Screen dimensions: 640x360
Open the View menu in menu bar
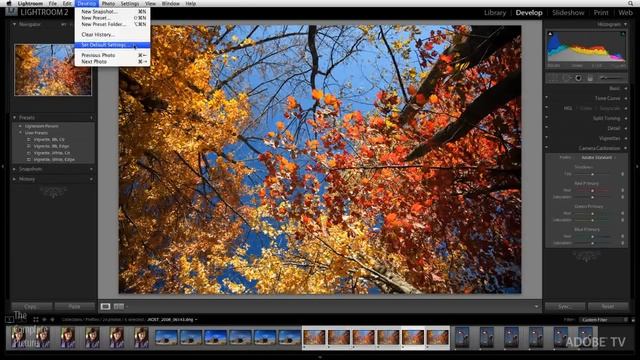[x=150, y=3]
